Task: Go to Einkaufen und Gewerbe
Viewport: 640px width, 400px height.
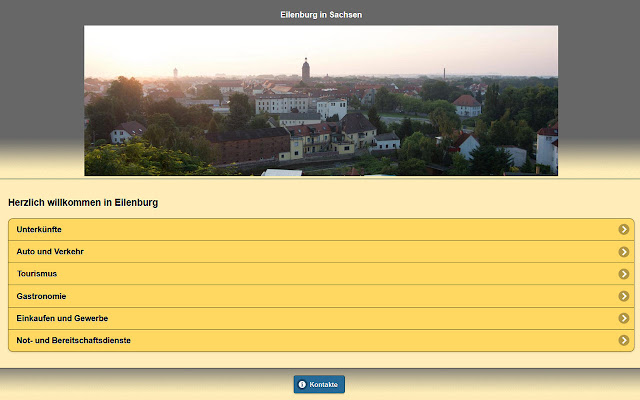Action: (x=321, y=318)
